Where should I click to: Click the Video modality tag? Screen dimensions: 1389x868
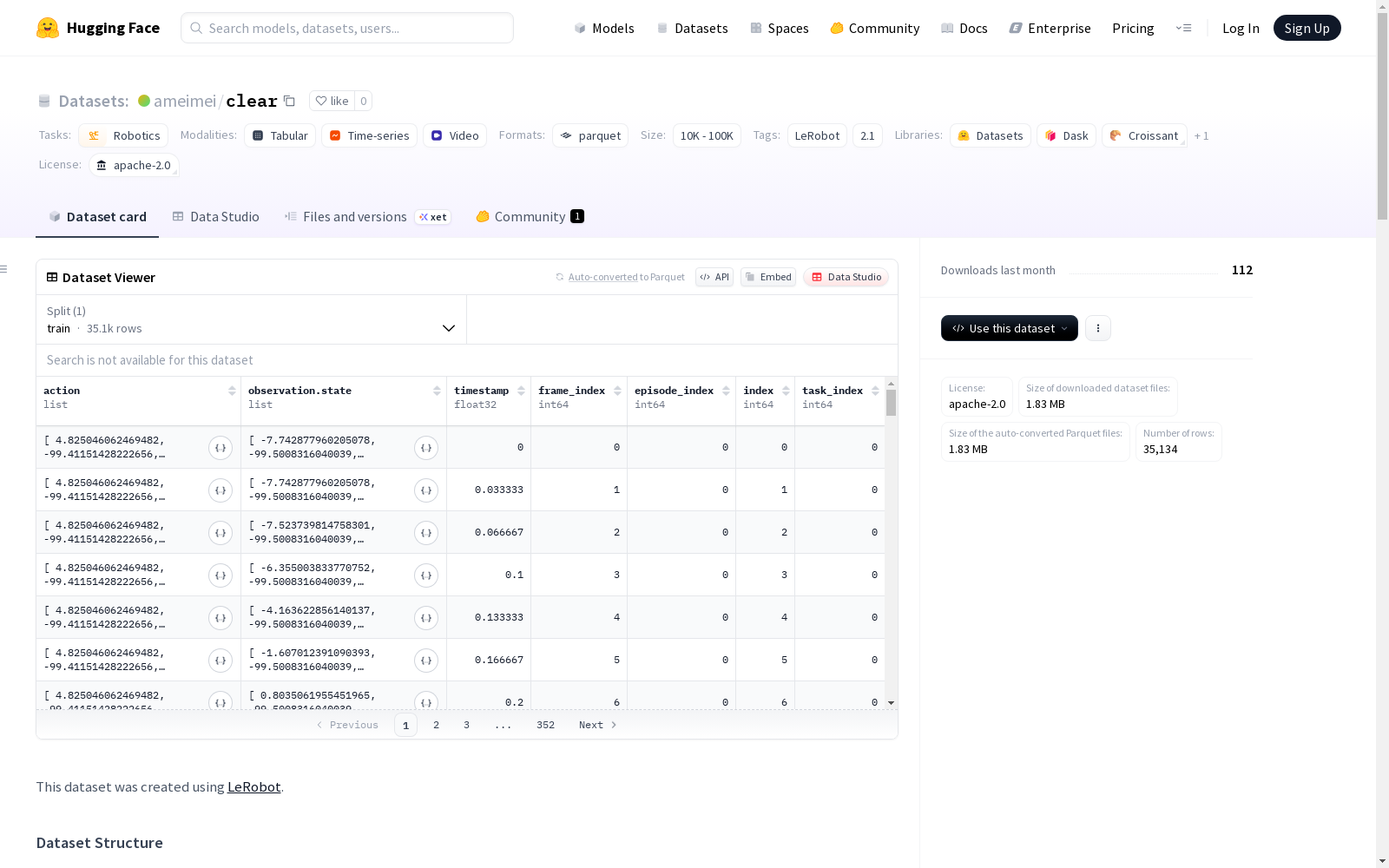tap(455, 135)
